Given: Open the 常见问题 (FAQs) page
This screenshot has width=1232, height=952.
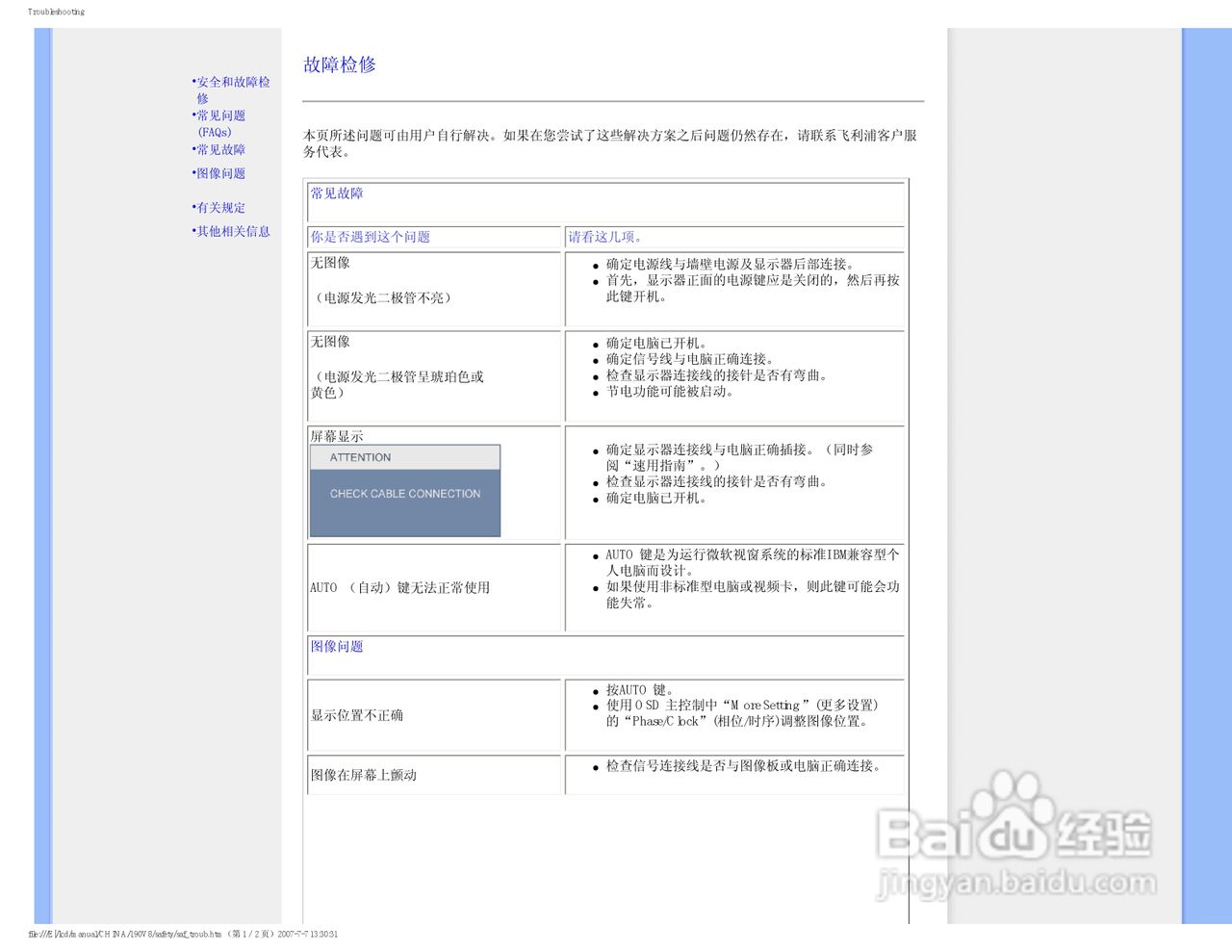Looking at the screenshot, I should pyautogui.click(x=221, y=123).
